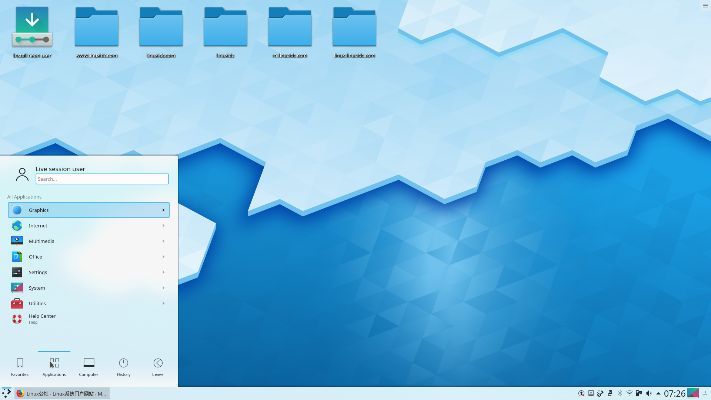The image size is (711, 400).
Task: Show hidden tray icons with the arrow
Action: point(658,393)
